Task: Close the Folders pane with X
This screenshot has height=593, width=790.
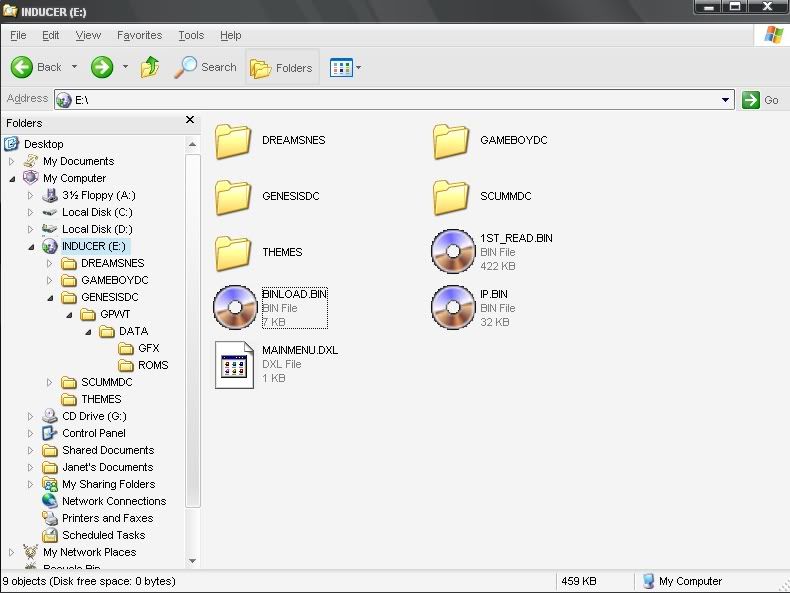Action: pyautogui.click(x=190, y=119)
